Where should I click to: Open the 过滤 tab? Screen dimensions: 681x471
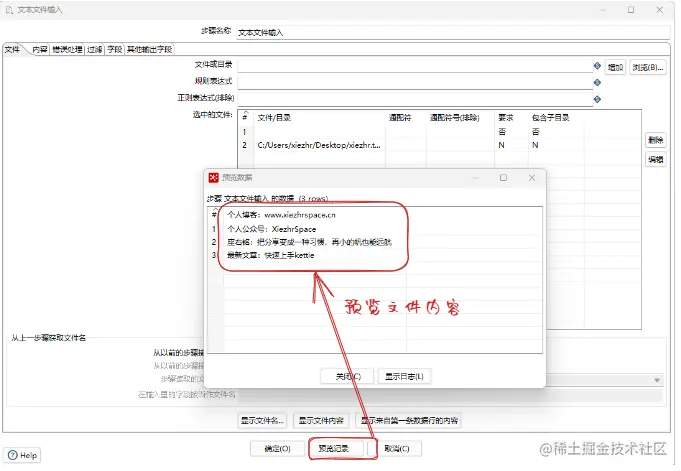click(95, 50)
